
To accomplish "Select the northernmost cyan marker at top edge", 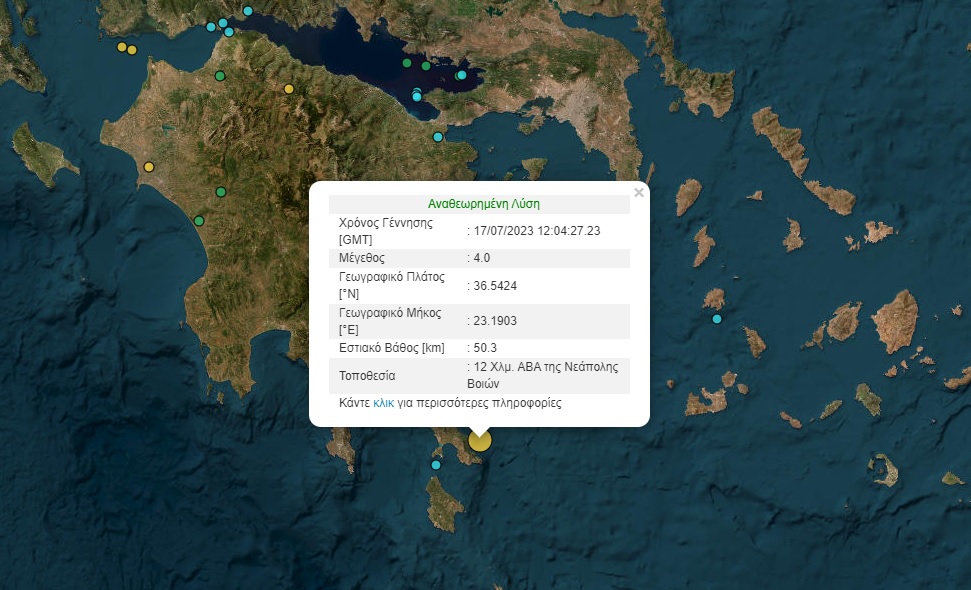I will coord(248,11).
